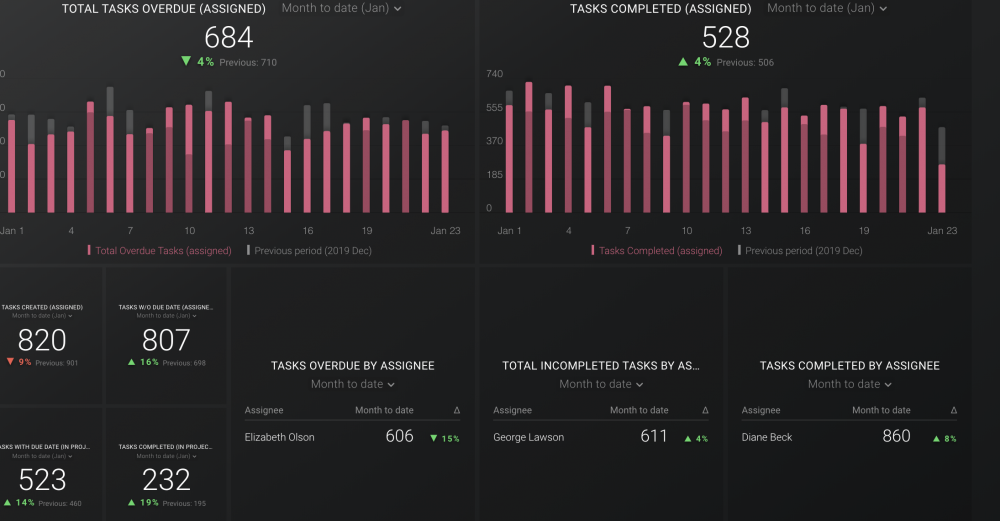Click red down triangle beside 9% change
The width and height of the screenshot is (1000, 521).
(x=10, y=362)
